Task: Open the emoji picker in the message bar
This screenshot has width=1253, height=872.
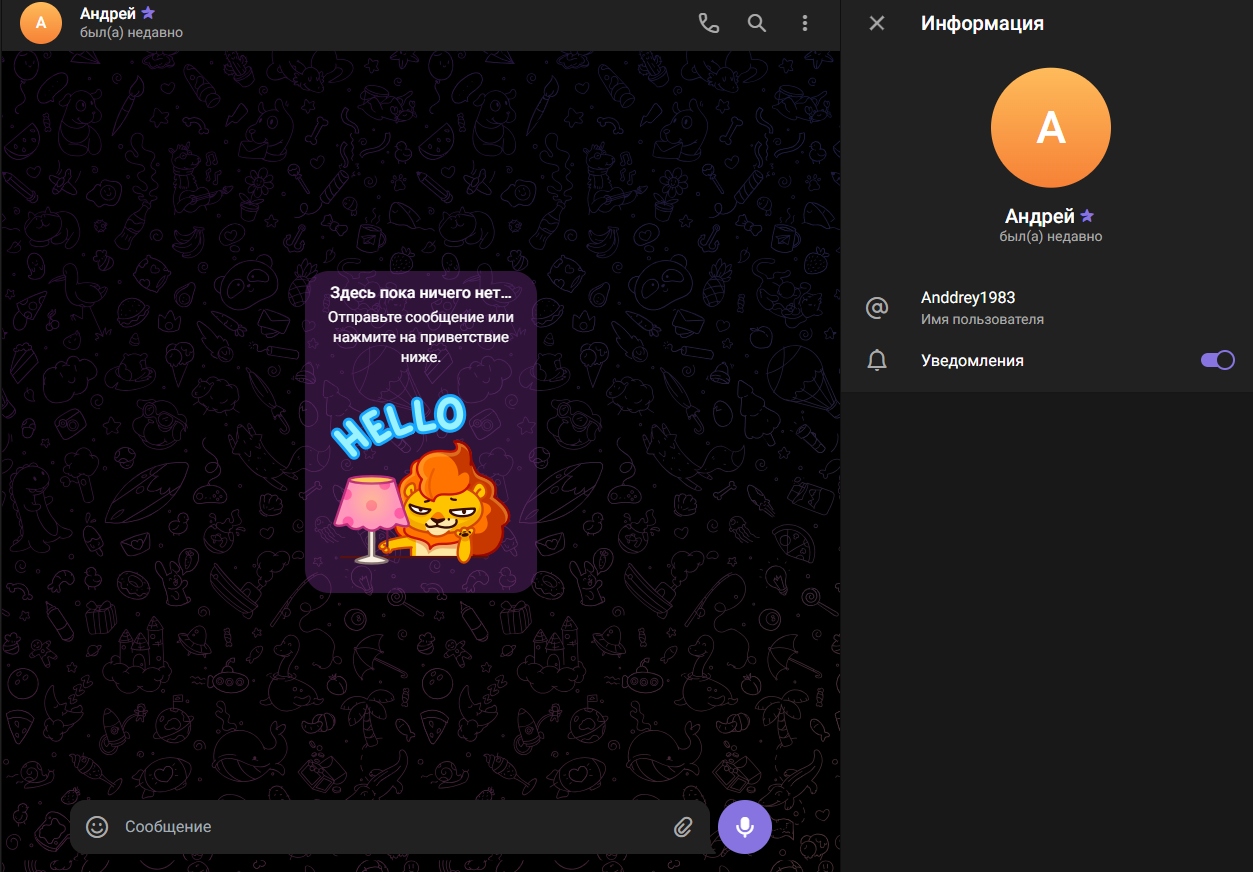Action: pos(97,827)
